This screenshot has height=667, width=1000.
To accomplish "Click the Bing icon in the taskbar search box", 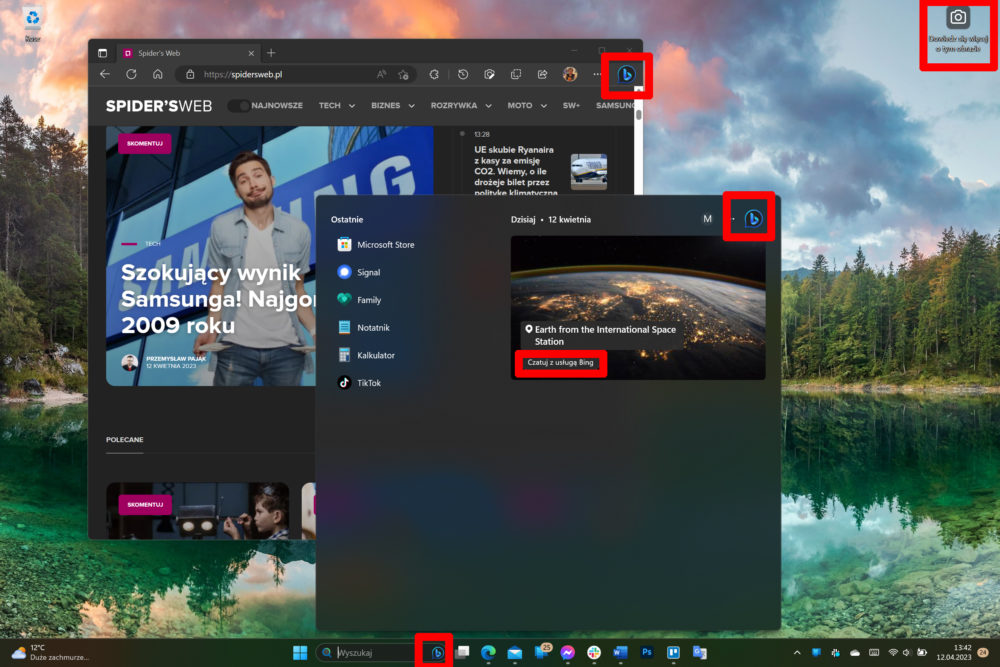I will 437,652.
